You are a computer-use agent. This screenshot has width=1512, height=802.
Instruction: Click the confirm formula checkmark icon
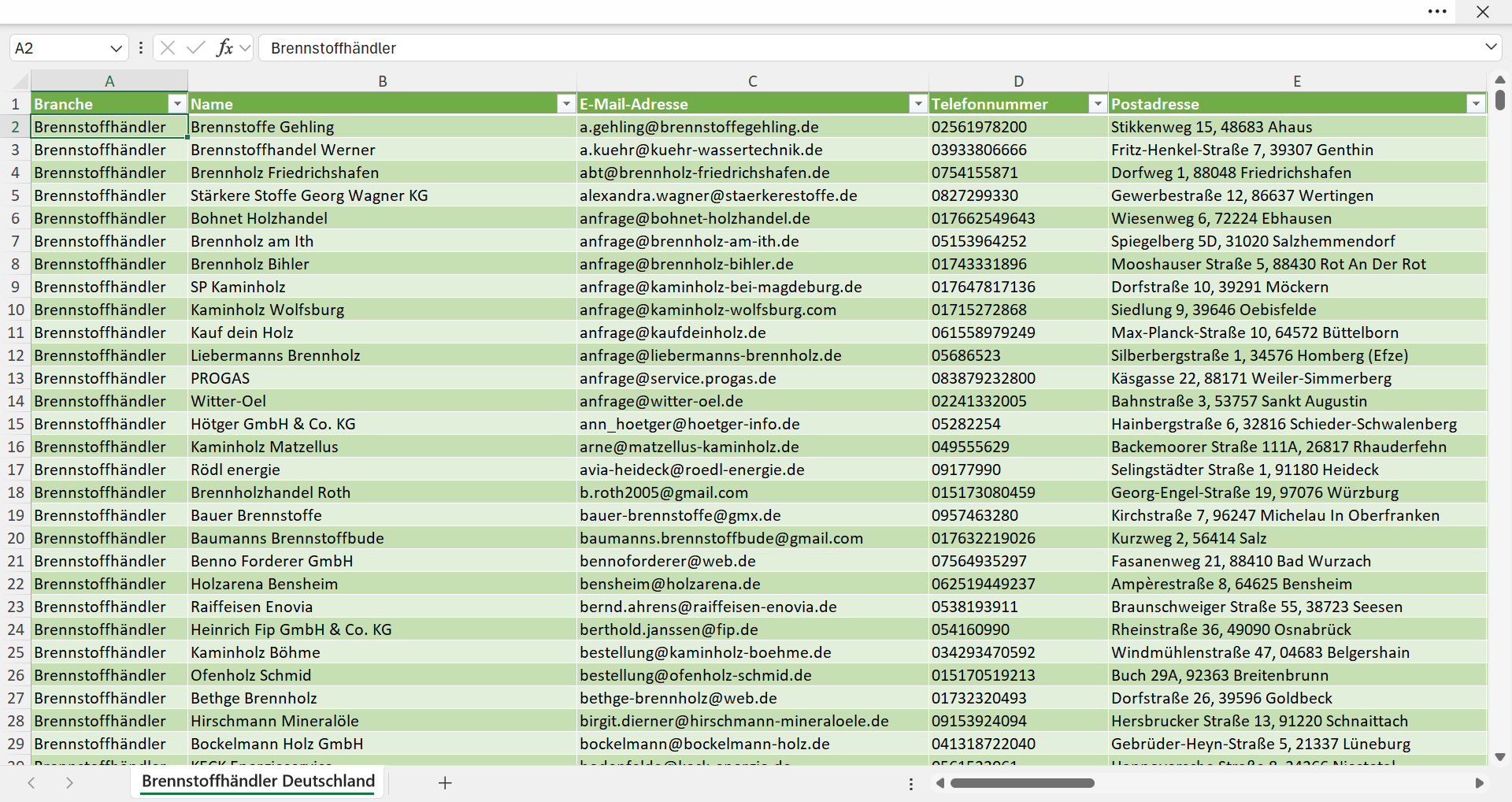pos(195,47)
